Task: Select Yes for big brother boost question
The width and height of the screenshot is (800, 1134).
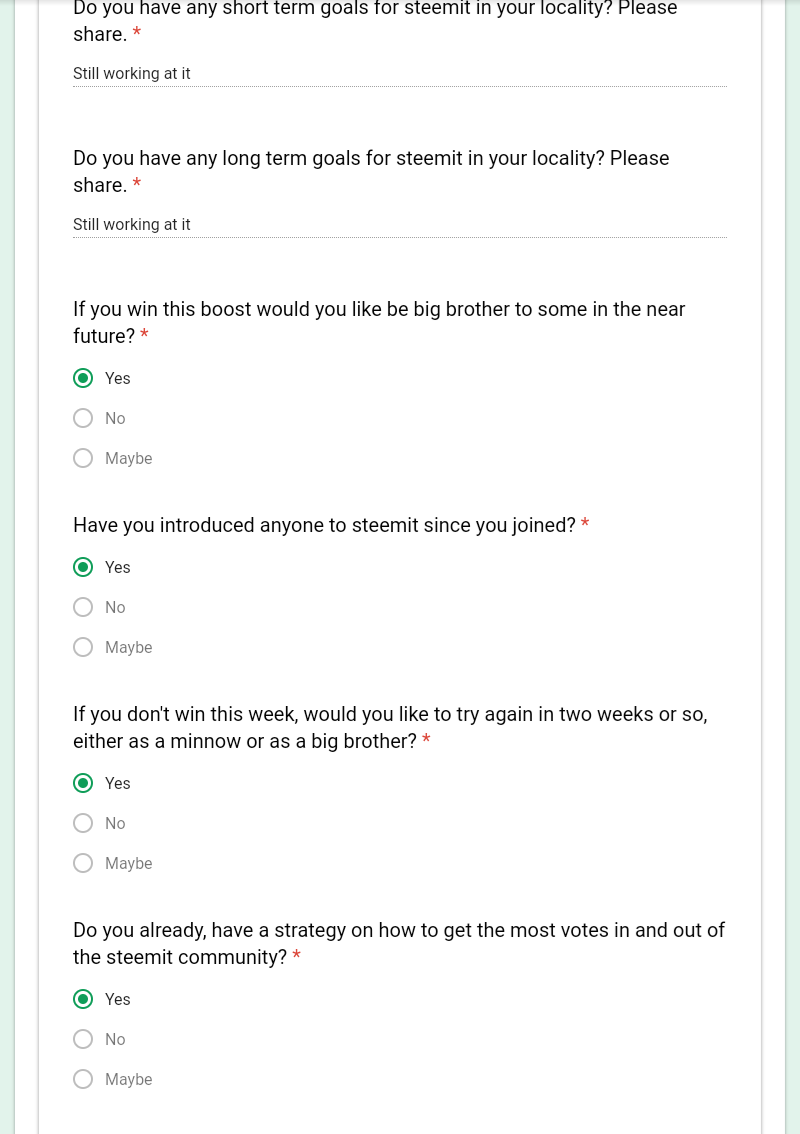Action: [83, 378]
